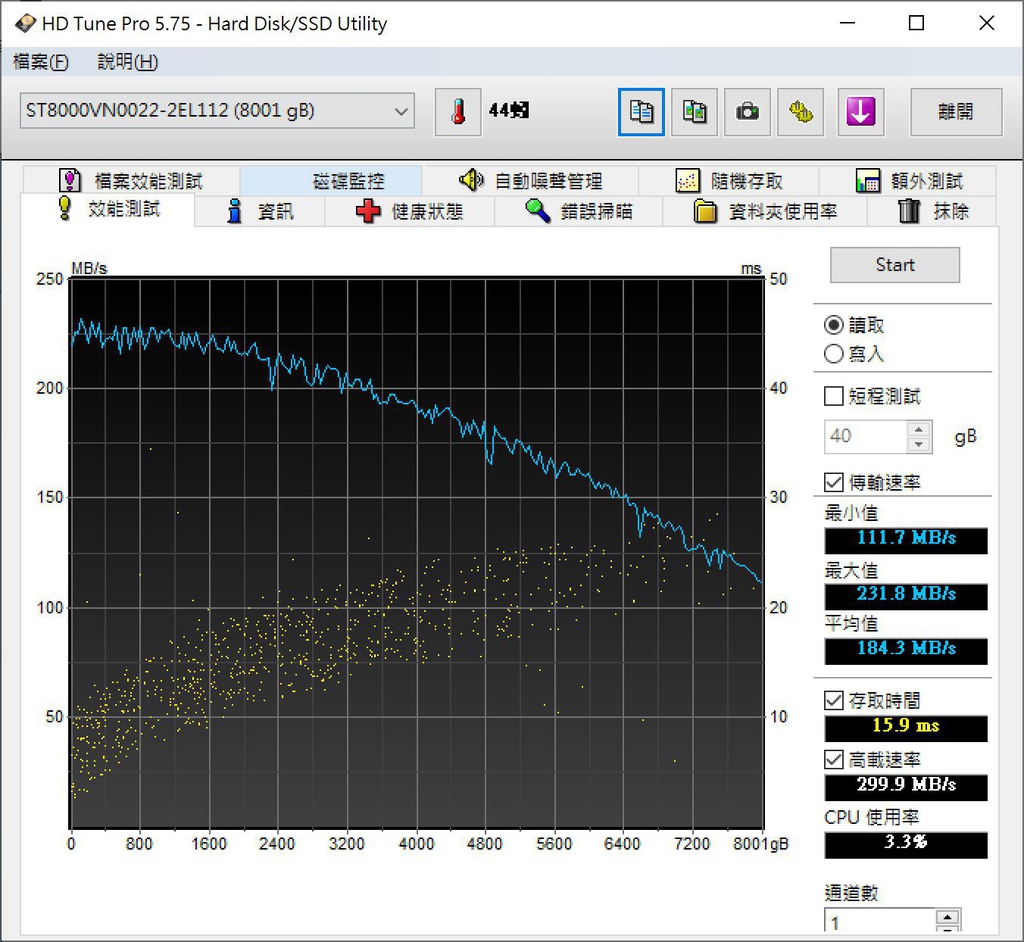Open the 額外測試 tab

coord(908,180)
